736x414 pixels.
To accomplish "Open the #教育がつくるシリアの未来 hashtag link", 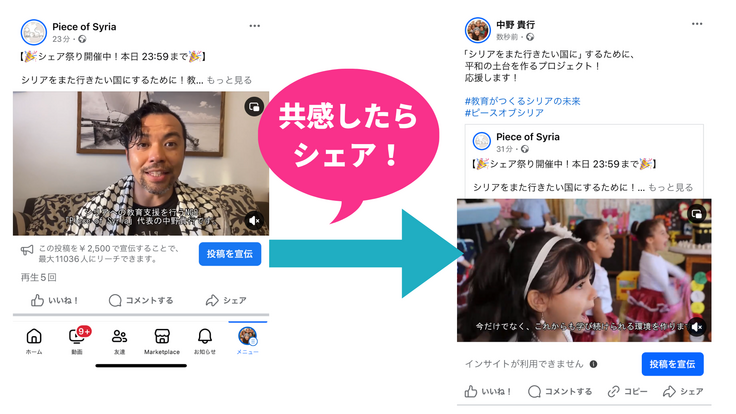I will pyautogui.click(x=523, y=101).
